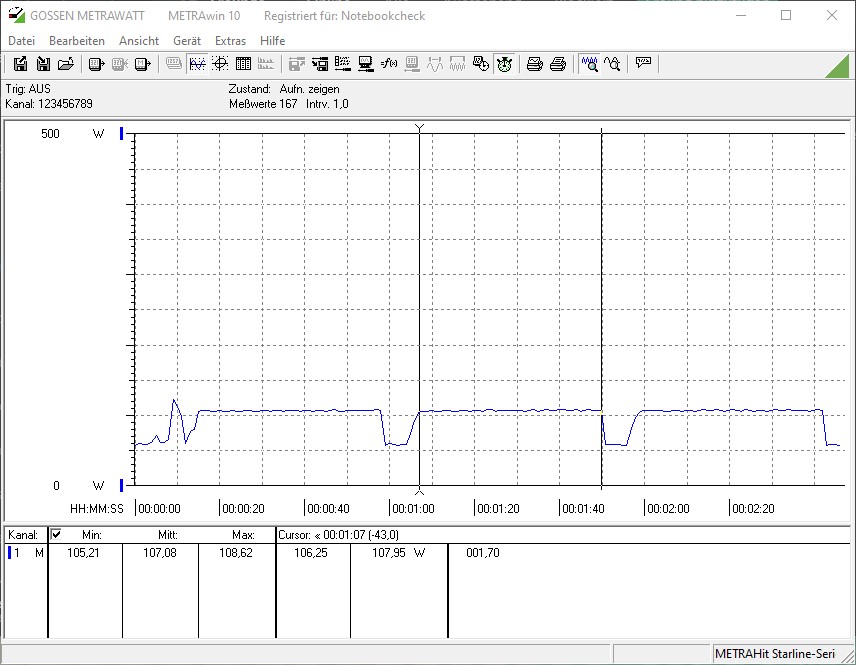Open the Bearbeiten menu
The image size is (856, 665).
point(76,41)
